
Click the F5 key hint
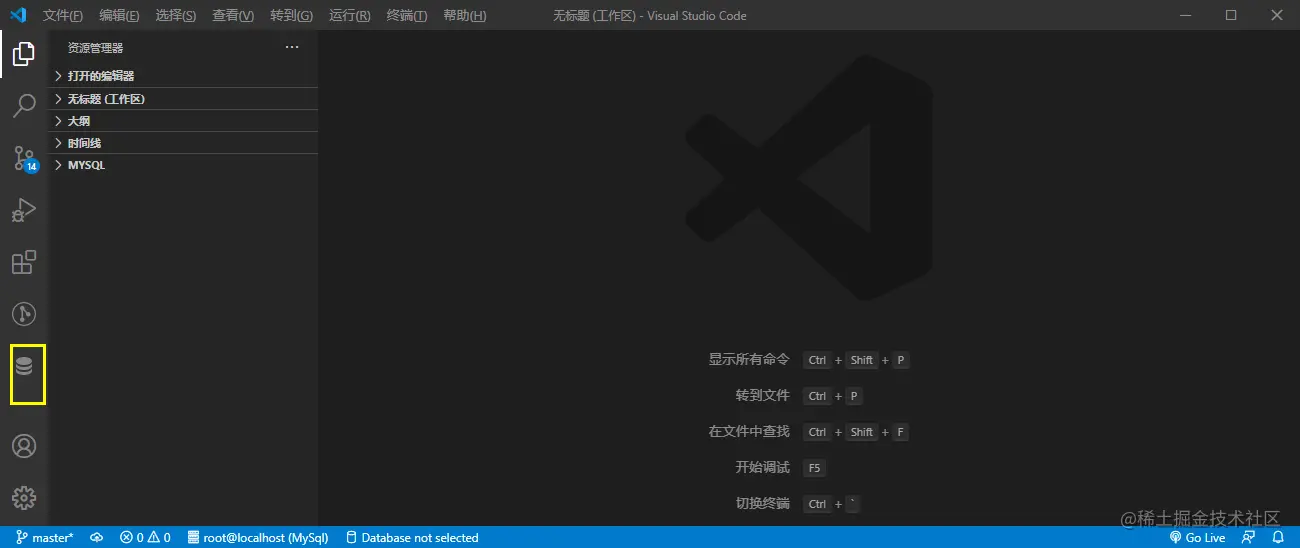pyautogui.click(x=814, y=468)
